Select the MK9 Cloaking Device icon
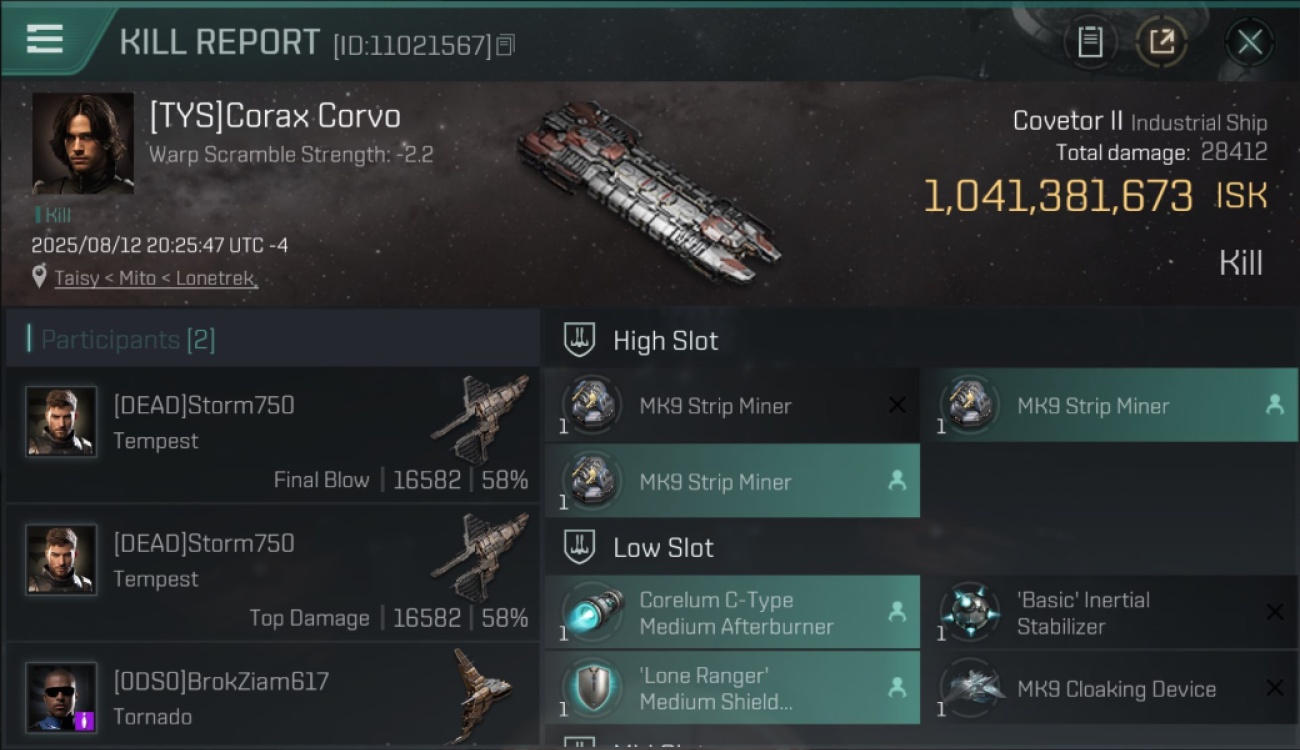Screen dimensions: 1300x750 pyautogui.click(x=970, y=688)
